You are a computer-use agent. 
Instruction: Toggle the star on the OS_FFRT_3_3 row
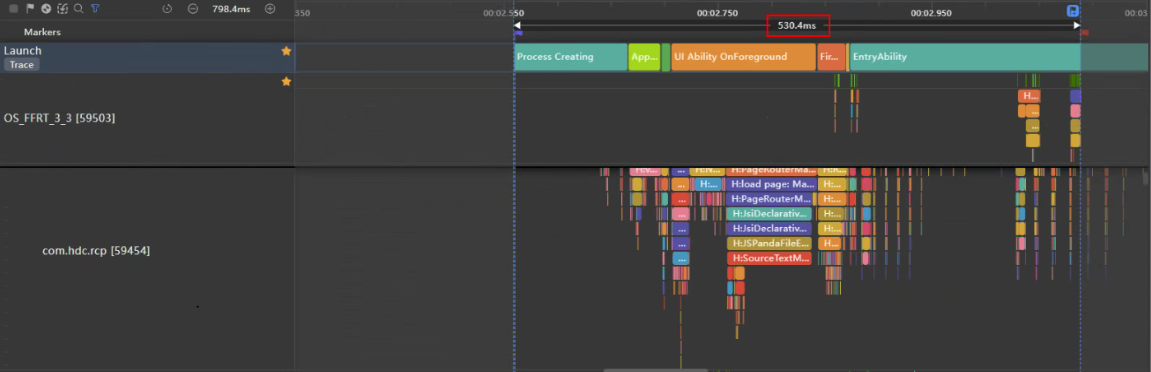[x=286, y=81]
